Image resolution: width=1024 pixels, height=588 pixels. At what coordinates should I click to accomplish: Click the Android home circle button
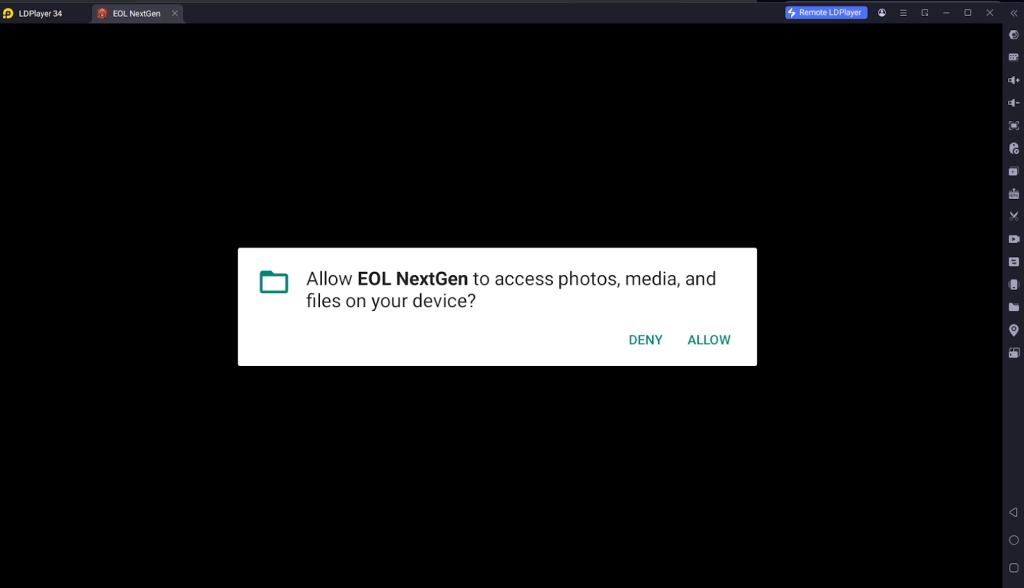1014,540
